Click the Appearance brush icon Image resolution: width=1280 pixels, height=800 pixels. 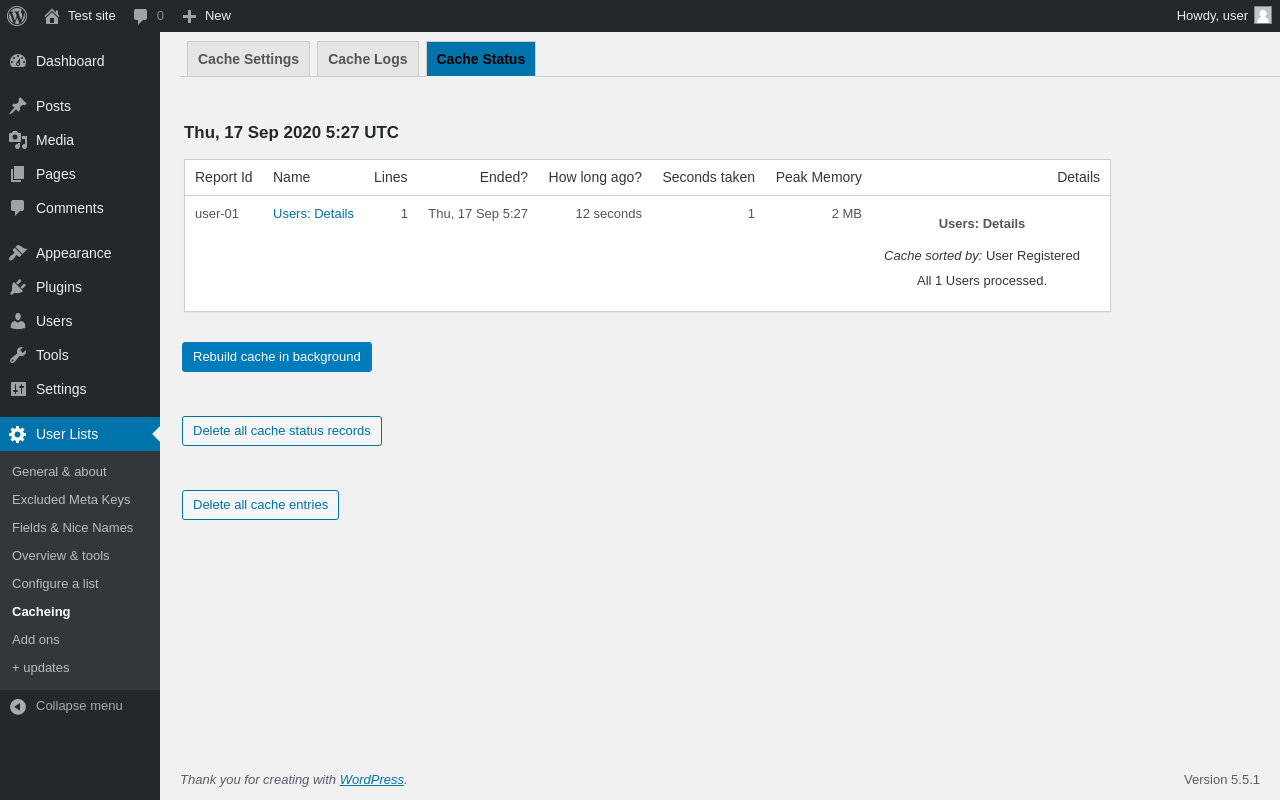click(18, 253)
